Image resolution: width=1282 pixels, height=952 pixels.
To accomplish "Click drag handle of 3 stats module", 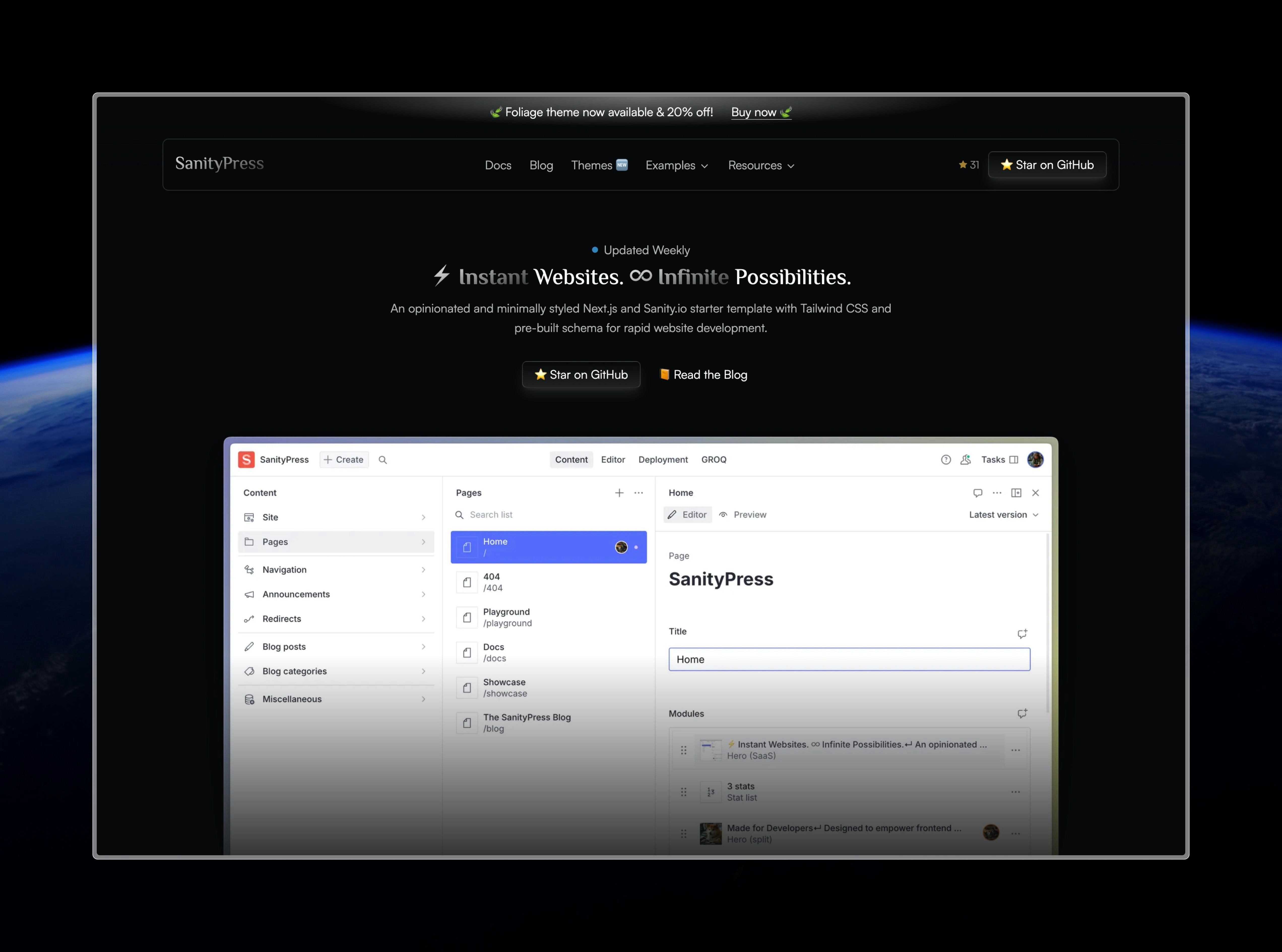I will tap(683, 792).
